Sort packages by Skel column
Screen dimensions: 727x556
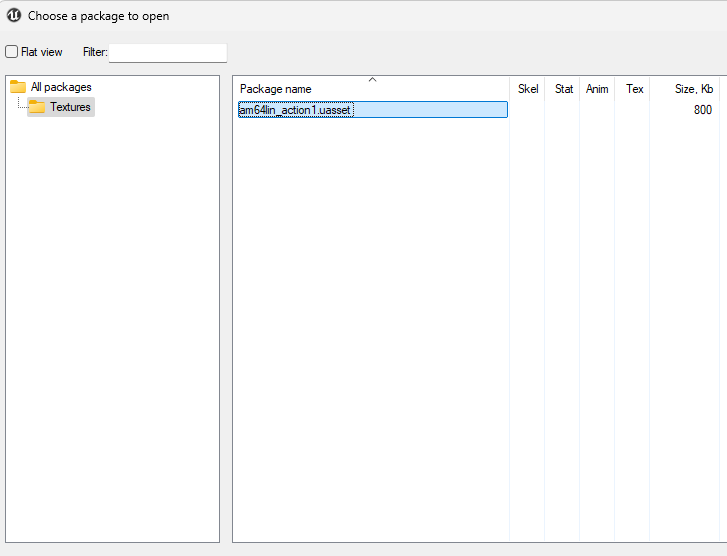pos(528,89)
